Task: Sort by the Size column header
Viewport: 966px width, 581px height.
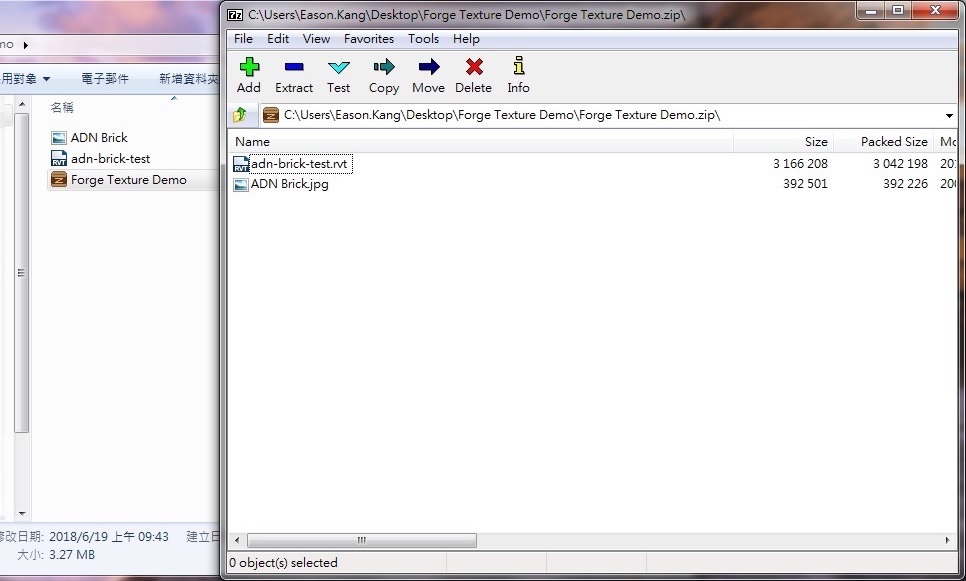Action: tap(783, 142)
